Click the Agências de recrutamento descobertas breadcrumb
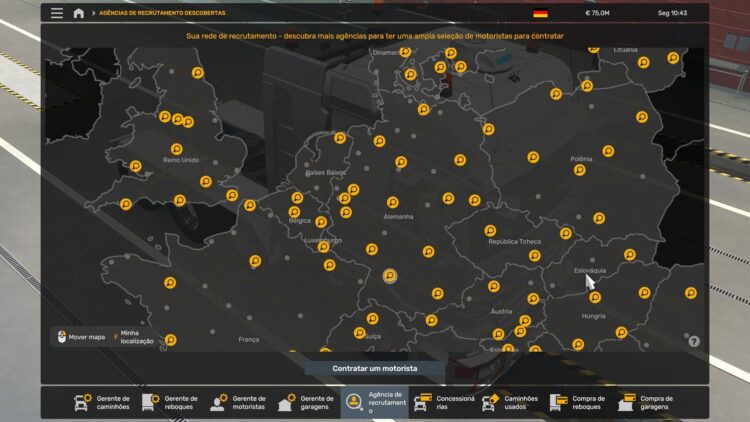750x422 pixels. click(162, 13)
